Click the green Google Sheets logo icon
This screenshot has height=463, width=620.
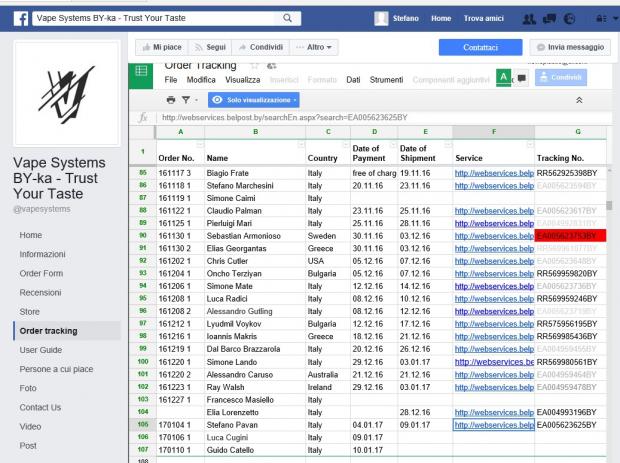click(141, 72)
